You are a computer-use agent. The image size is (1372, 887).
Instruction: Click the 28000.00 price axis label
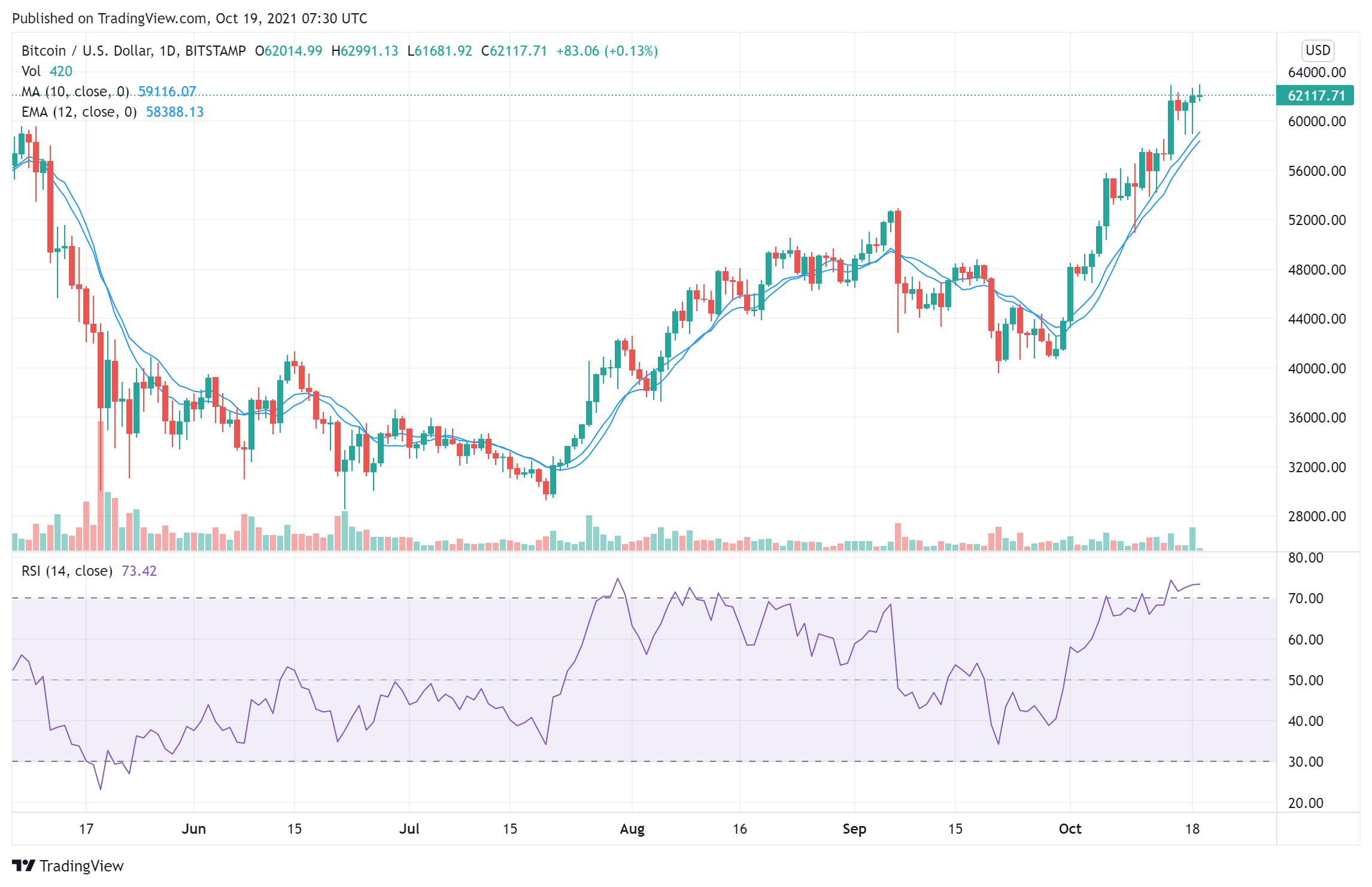(x=1316, y=517)
